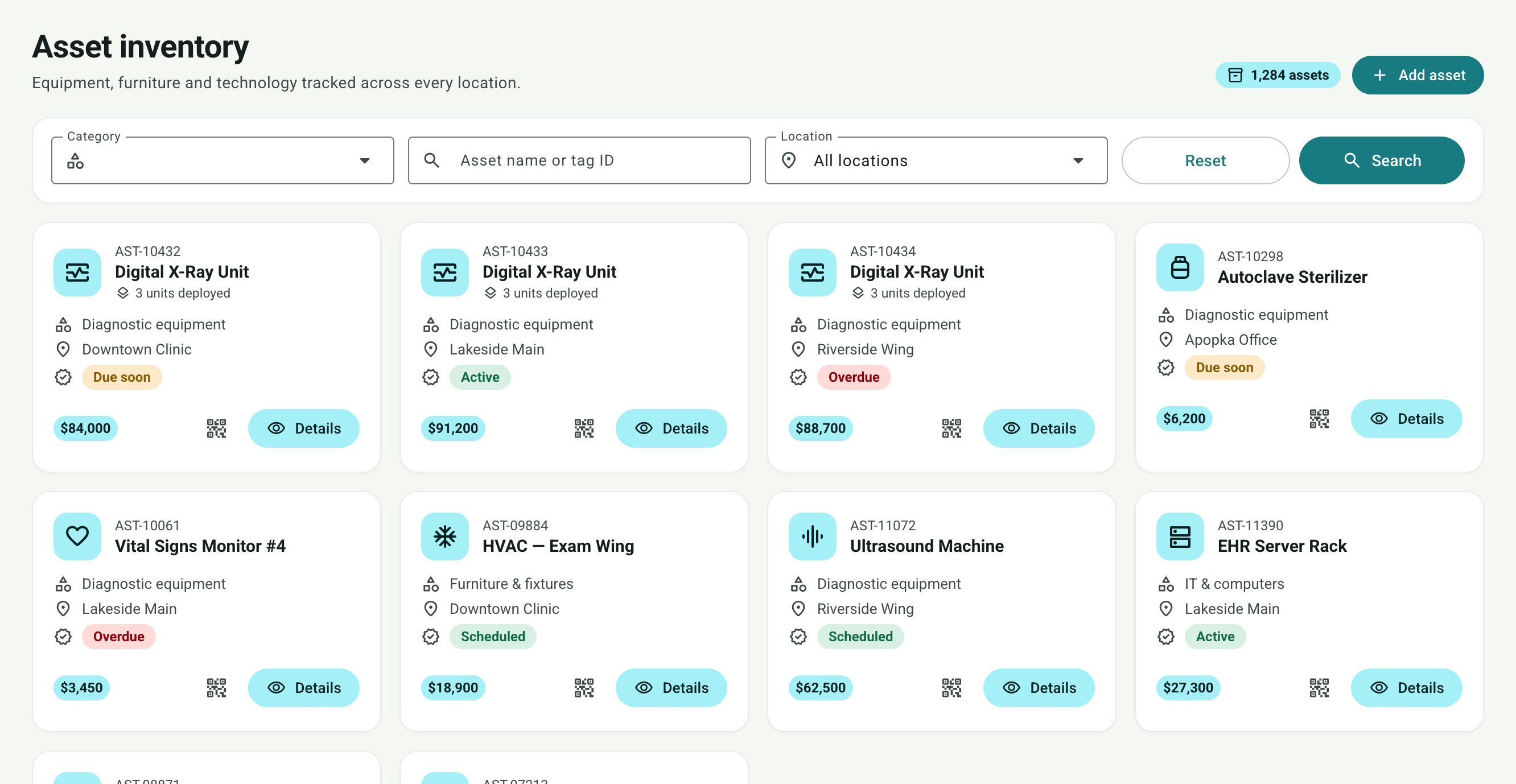
Task: Click the Scheduled status on Ultrasound Machine
Action: point(860,637)
